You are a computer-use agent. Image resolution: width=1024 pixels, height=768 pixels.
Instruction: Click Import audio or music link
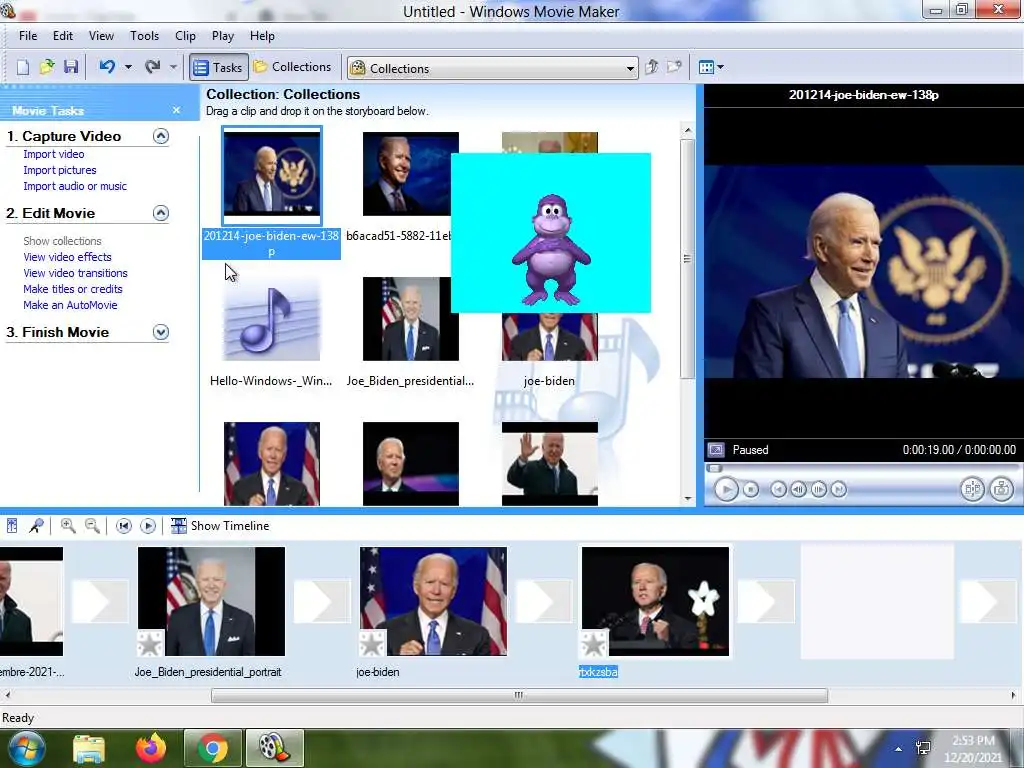point(75,186)
